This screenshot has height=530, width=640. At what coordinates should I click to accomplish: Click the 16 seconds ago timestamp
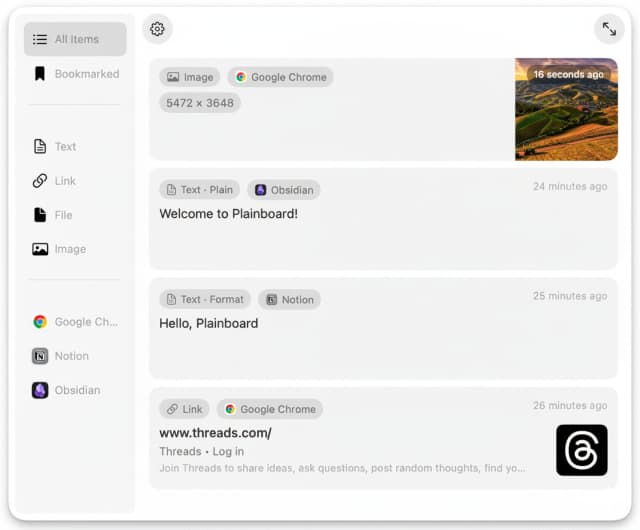(569, 74)
